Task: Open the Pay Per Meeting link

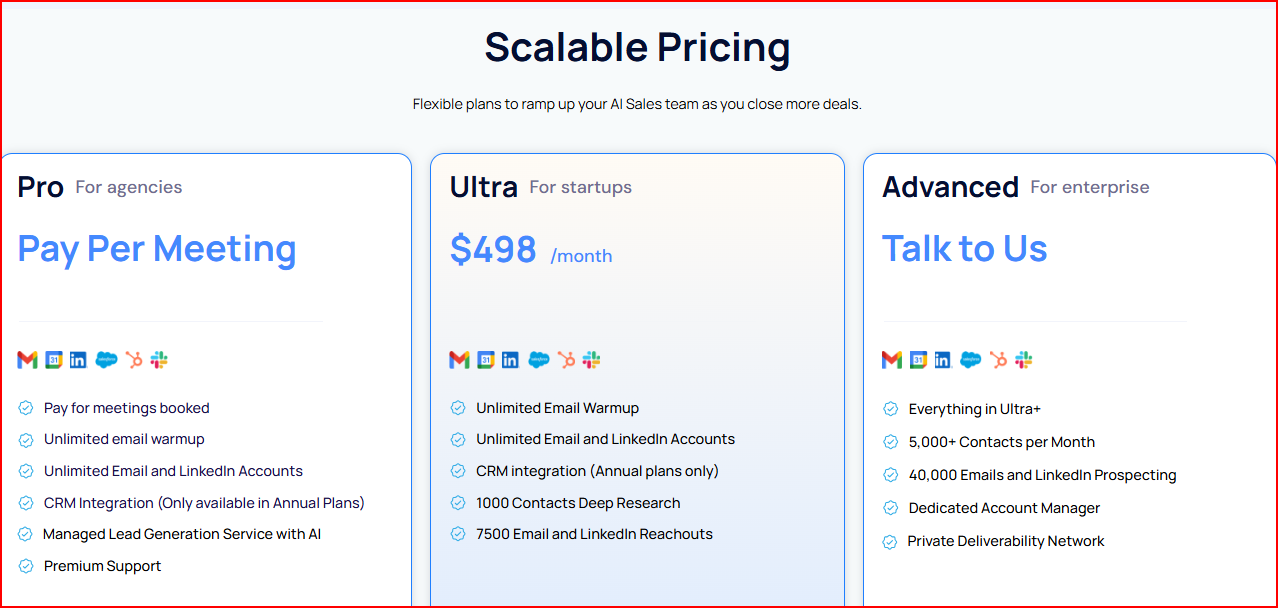Action: point(156,248)
